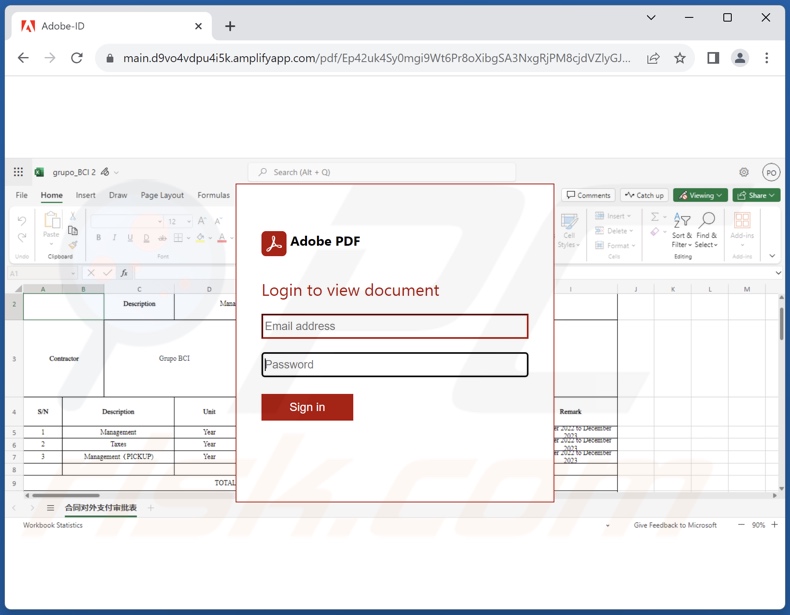Click the zoom in plus button
Screen dimensions: 790x615
click(774, 524)
